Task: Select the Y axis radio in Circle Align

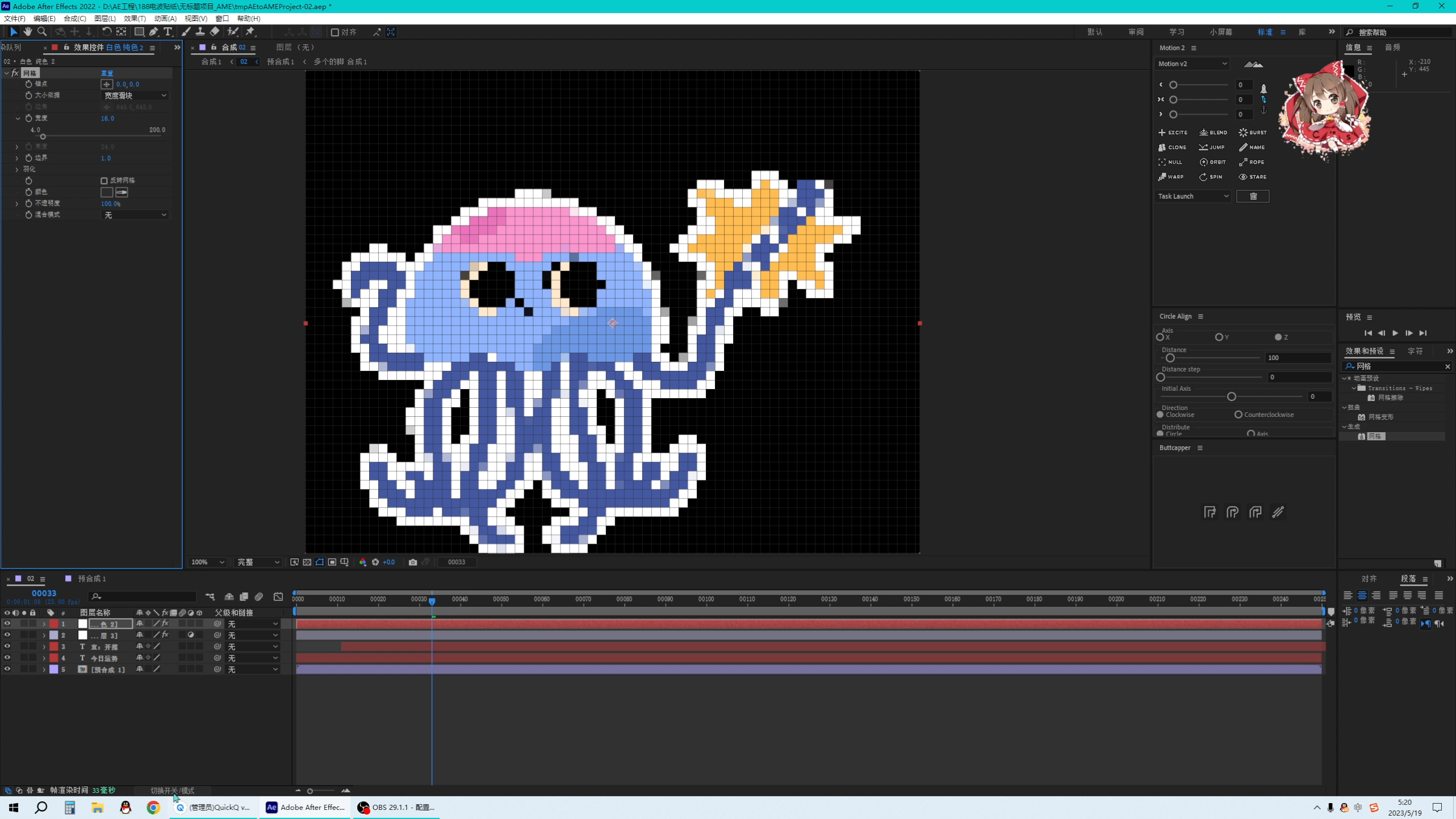Action: (x=1219, y=337)
